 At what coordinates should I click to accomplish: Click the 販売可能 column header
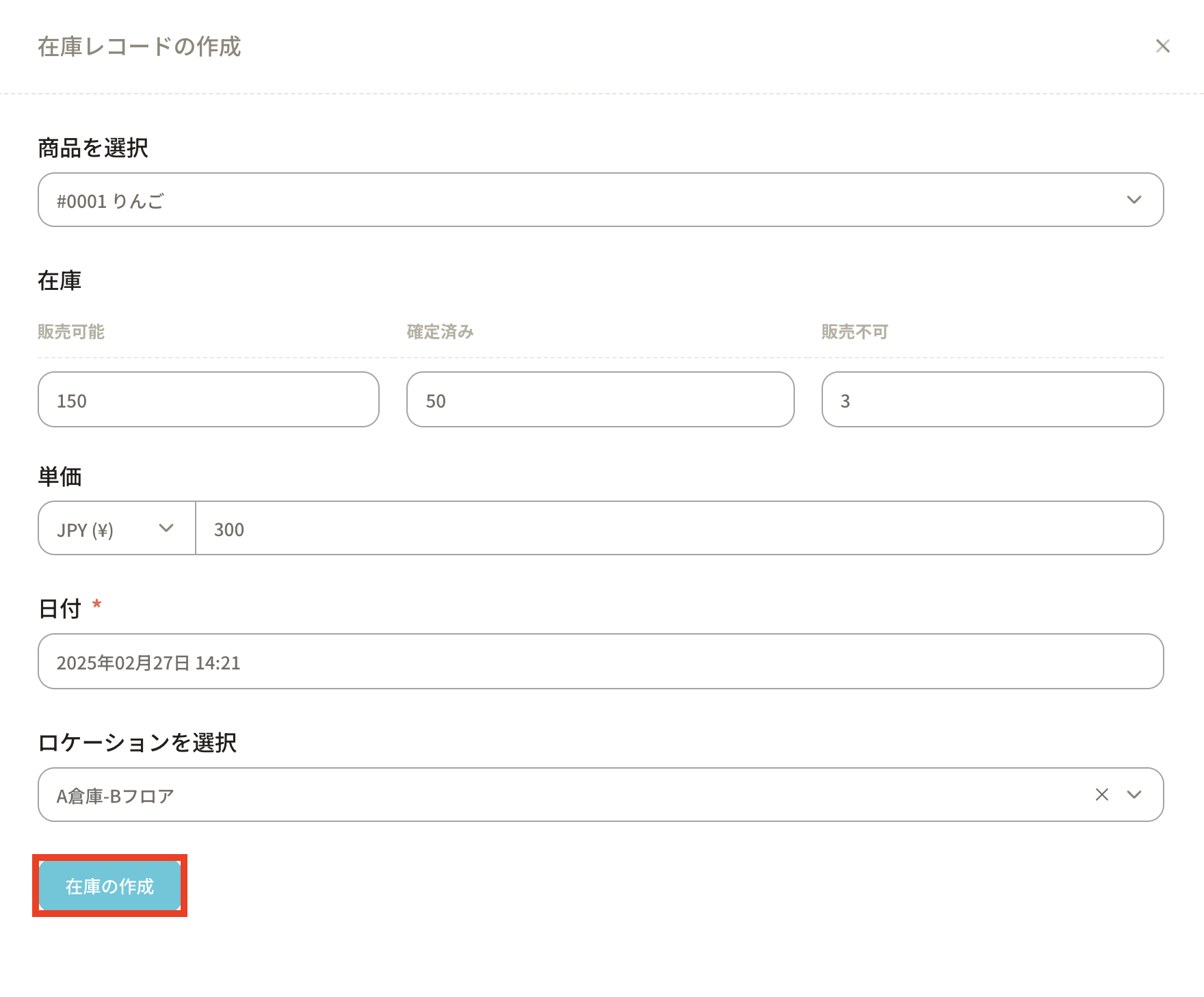point(71,332)
